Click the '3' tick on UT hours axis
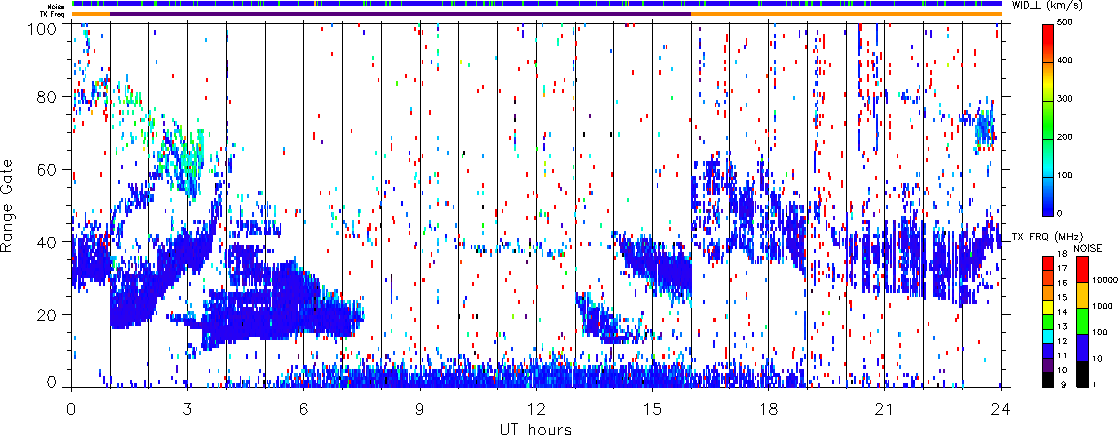Image resolution: width=1118 pixels, height=435 pixels. tap(188, 409)
